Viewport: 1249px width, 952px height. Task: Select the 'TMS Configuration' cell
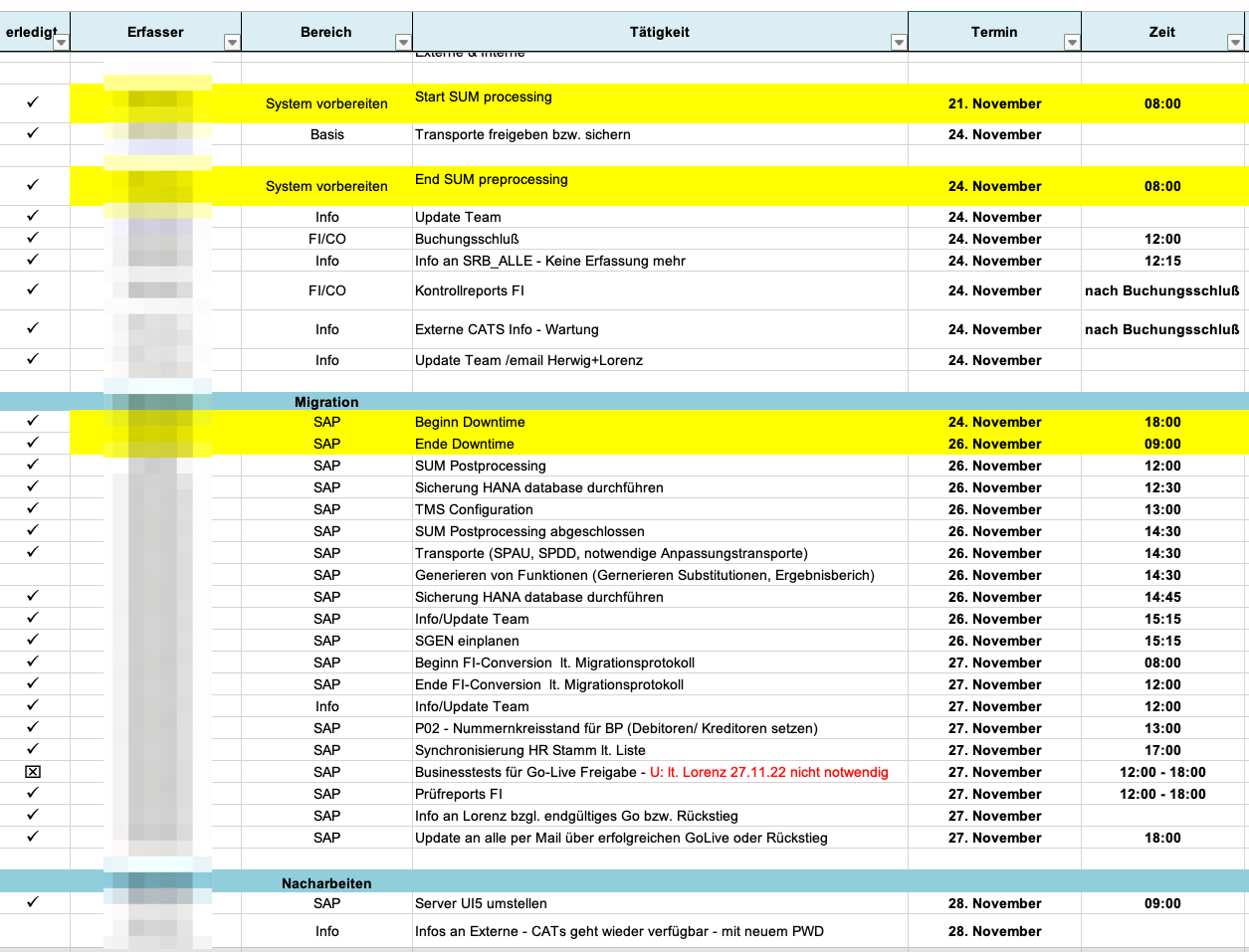660,509
